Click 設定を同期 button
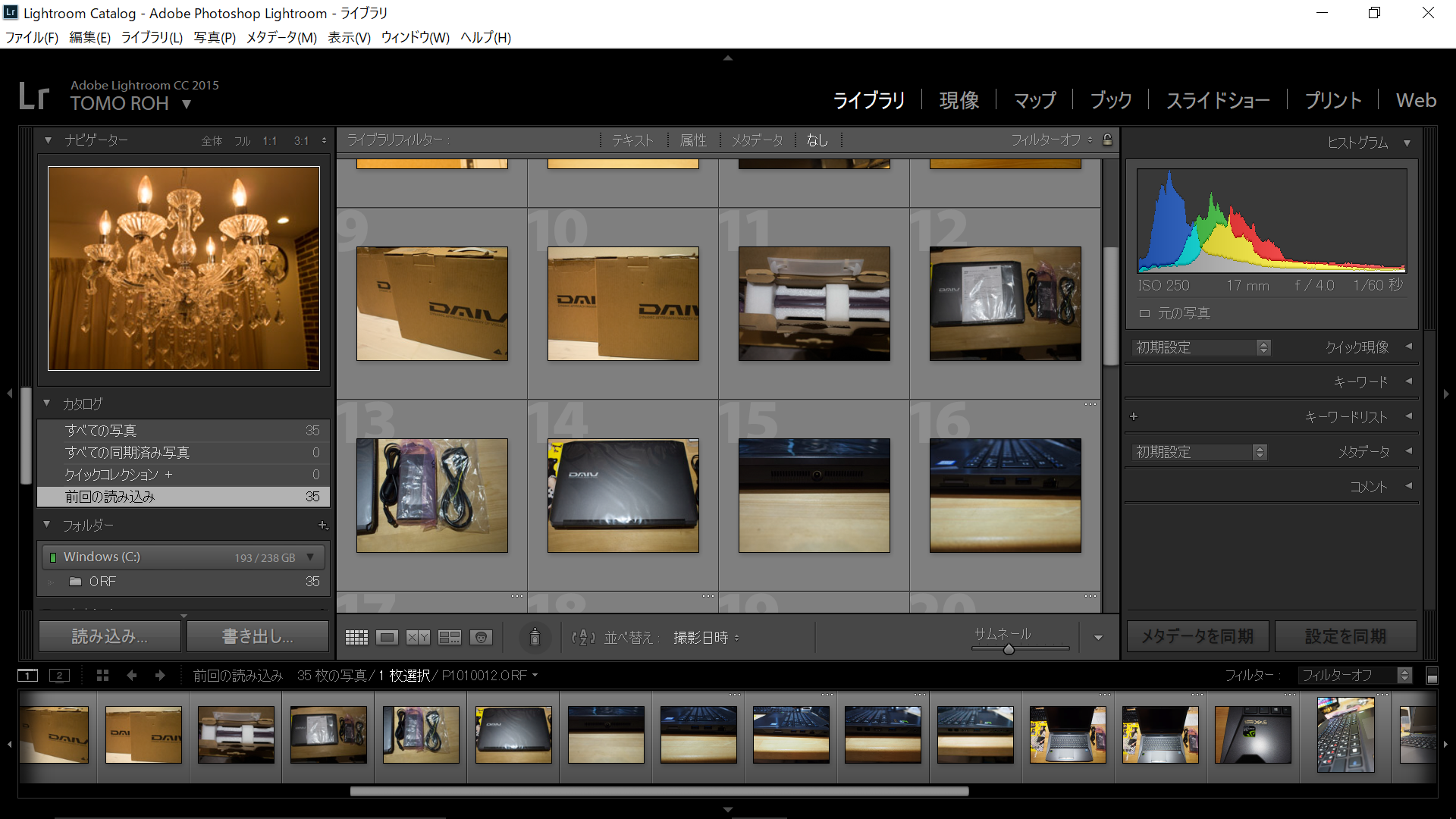1456x819 pixels. pos(1345,636)
